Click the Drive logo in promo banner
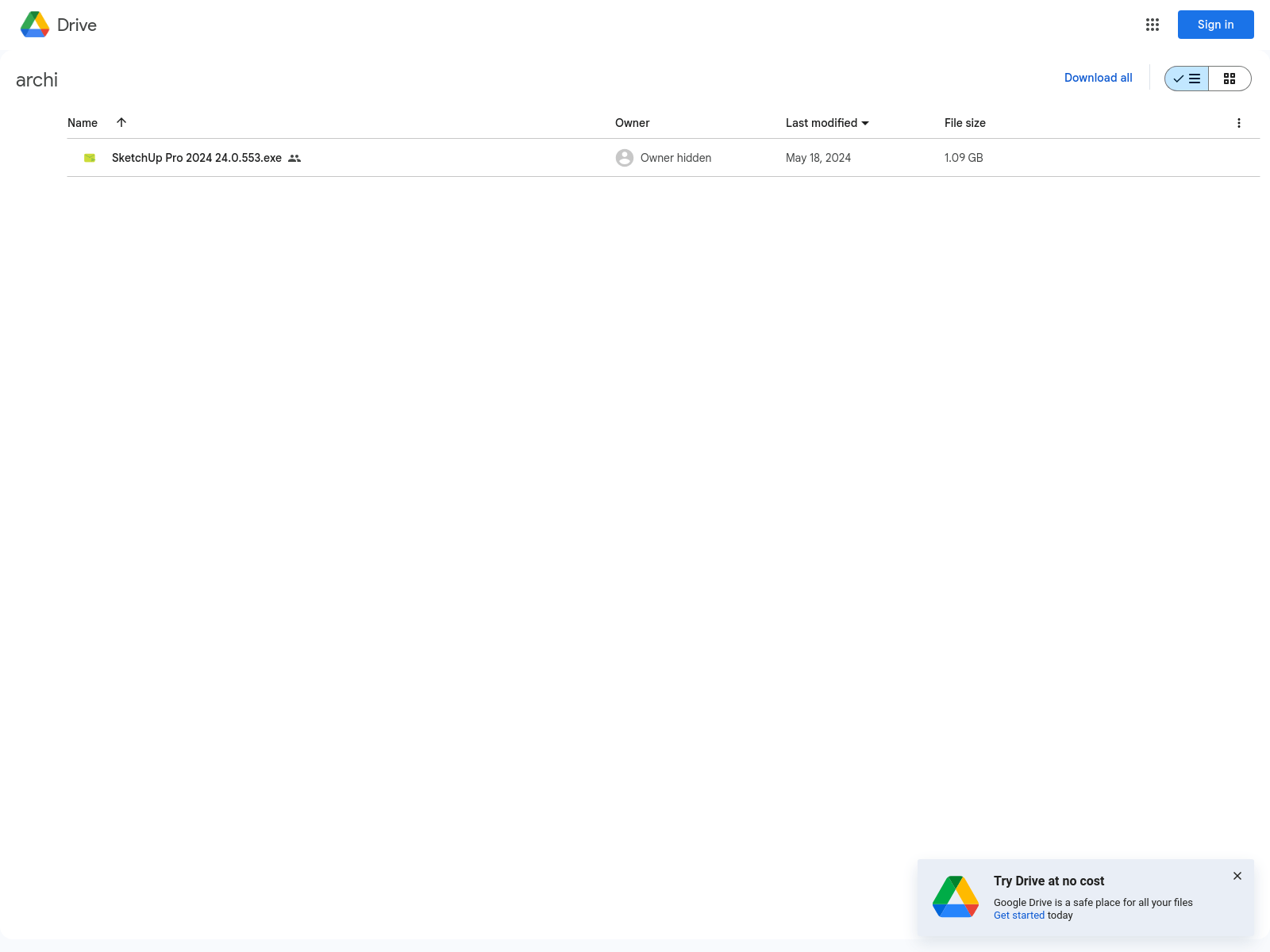 pos(955,896)
